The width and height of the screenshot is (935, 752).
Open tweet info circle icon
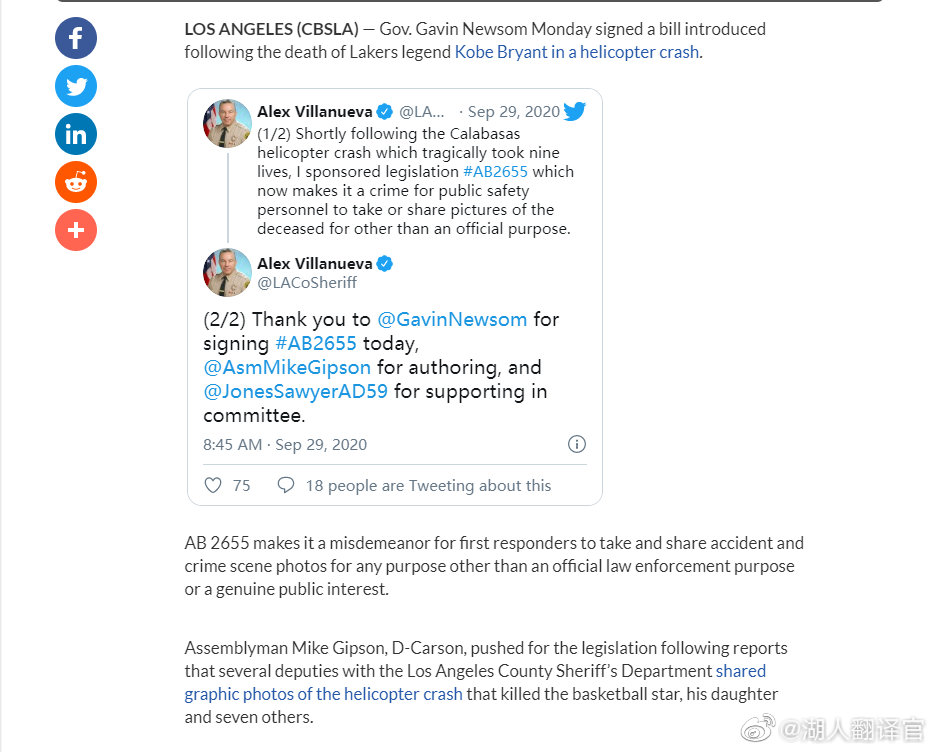(577, 444)
